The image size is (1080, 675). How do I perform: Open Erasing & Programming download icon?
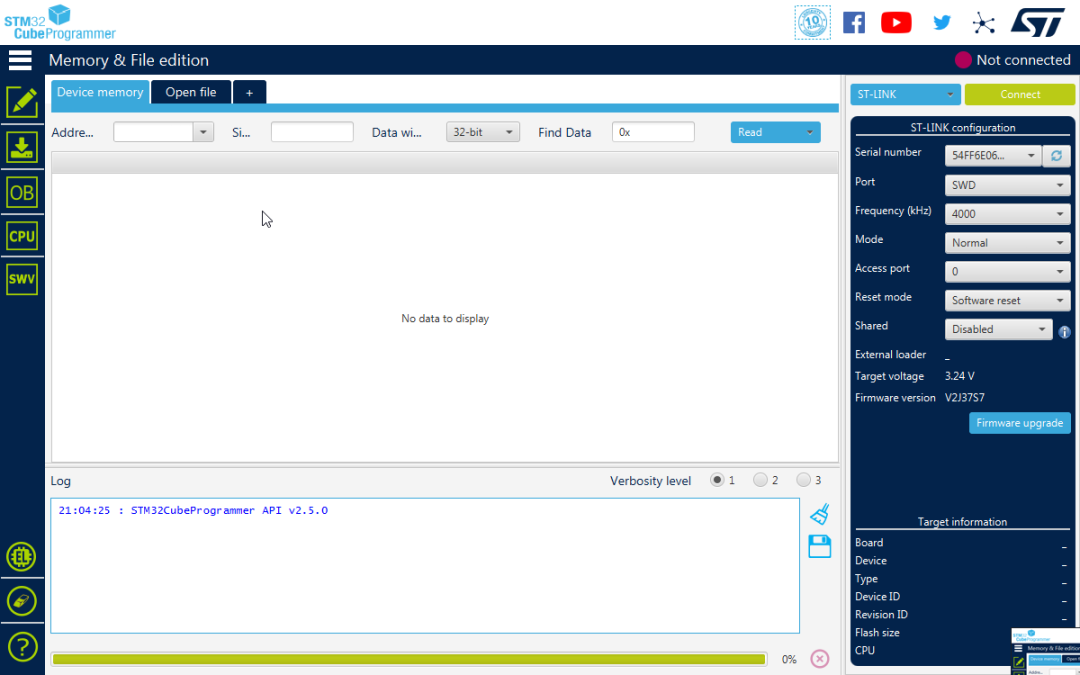(22, 147)
